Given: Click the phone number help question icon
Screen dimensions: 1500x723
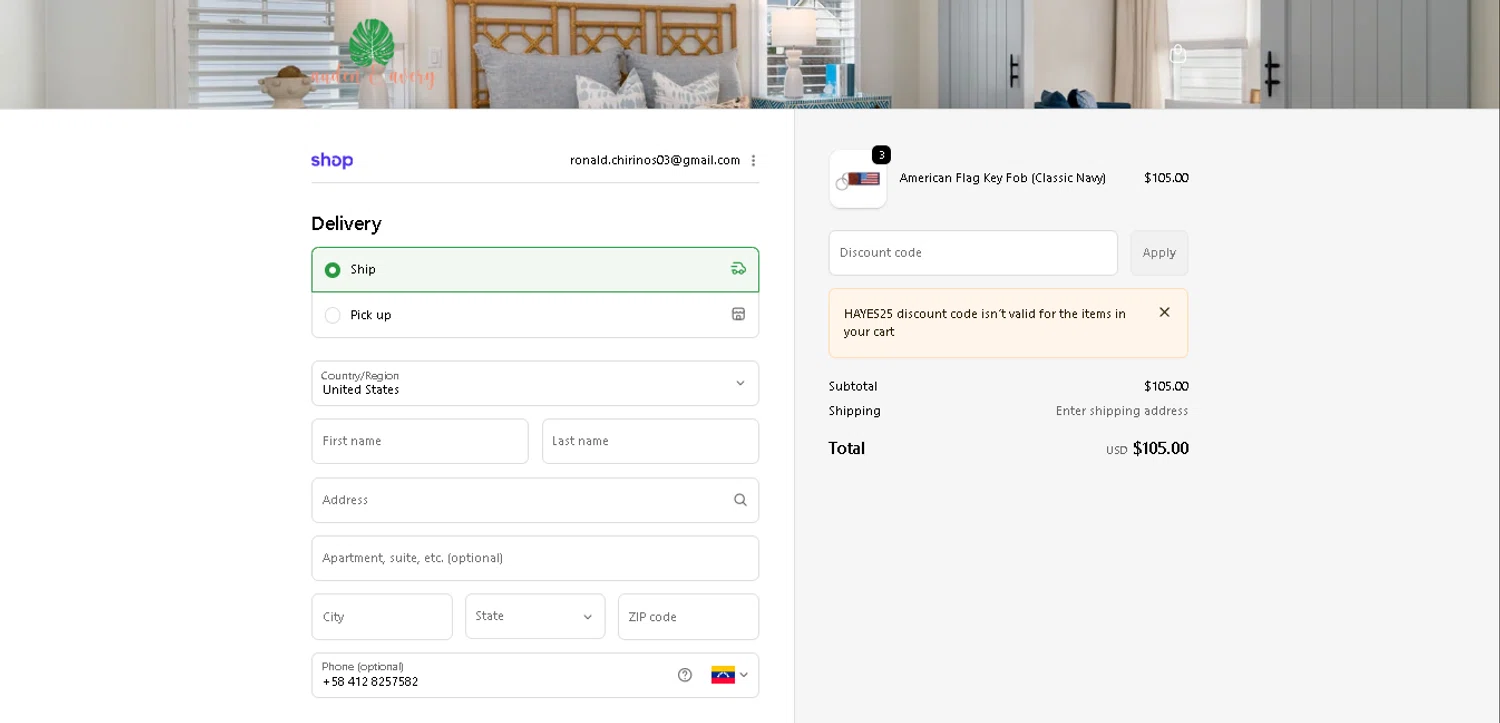Looking at the screenshot, I should point(685,675).
